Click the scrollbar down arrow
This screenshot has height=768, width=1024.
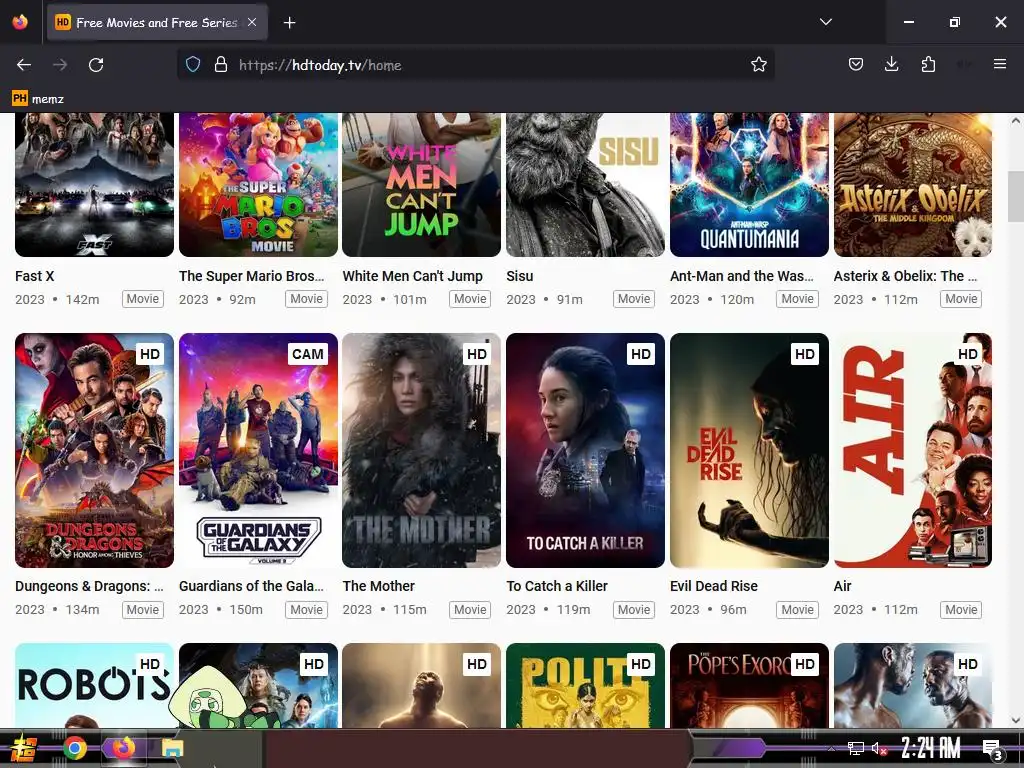1016,720
